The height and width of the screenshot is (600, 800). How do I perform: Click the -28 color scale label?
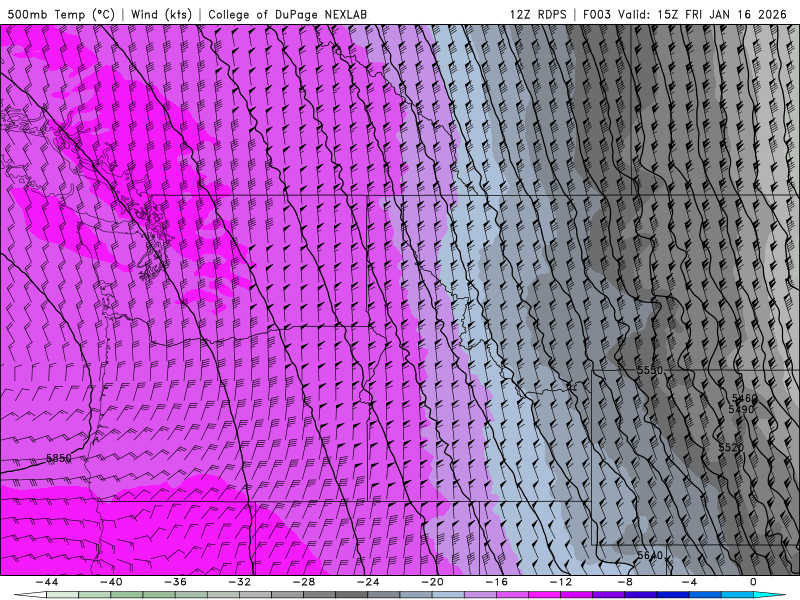(304, 582)
